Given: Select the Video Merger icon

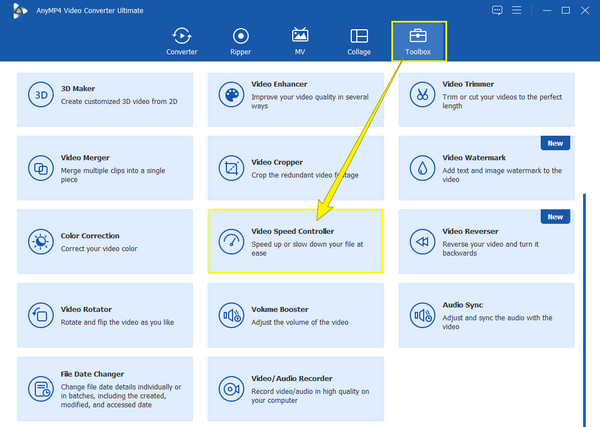Looking at the screenshot, I should coord(41,168).
